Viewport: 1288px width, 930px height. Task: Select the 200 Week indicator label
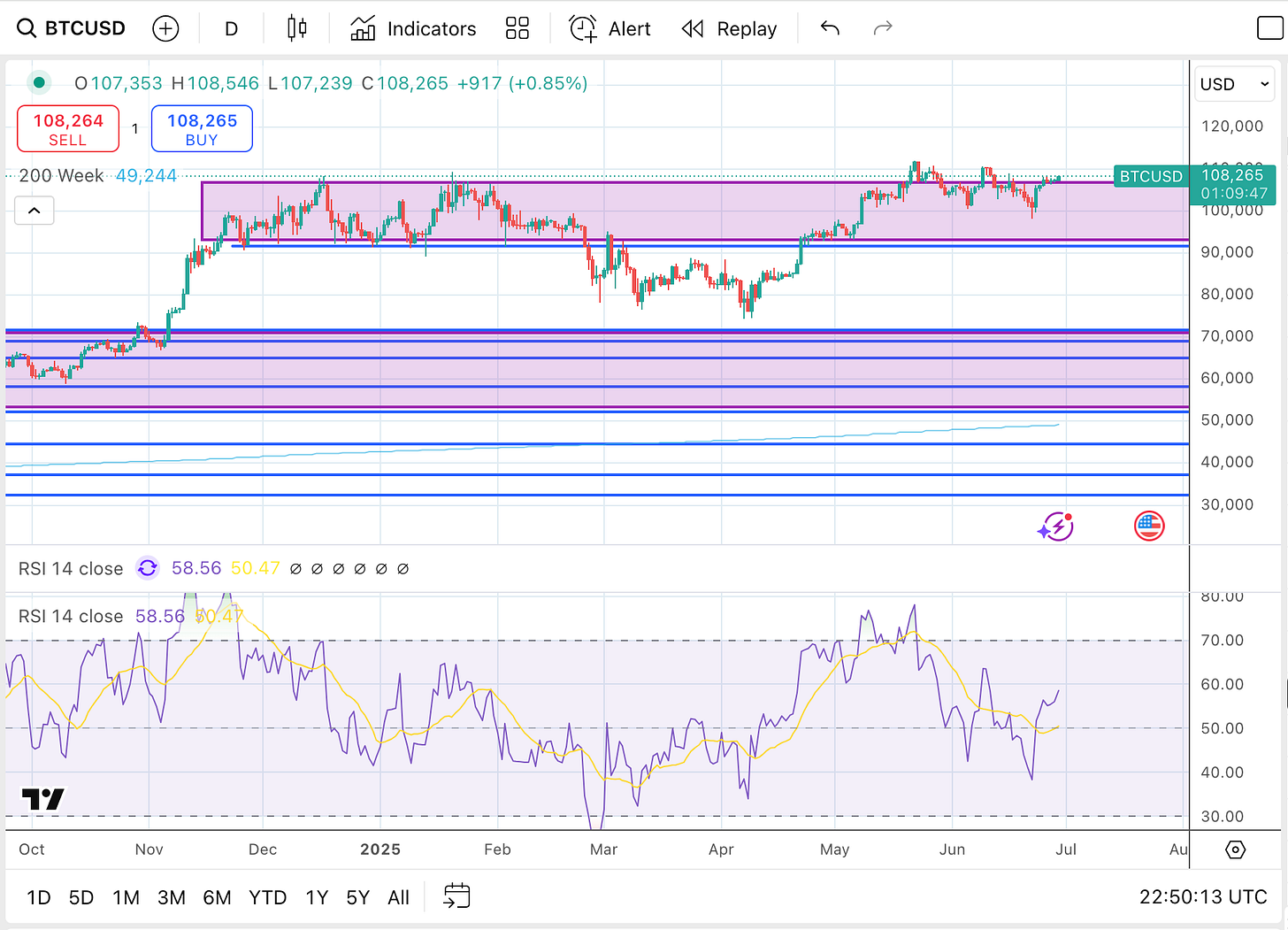[61, 175]
